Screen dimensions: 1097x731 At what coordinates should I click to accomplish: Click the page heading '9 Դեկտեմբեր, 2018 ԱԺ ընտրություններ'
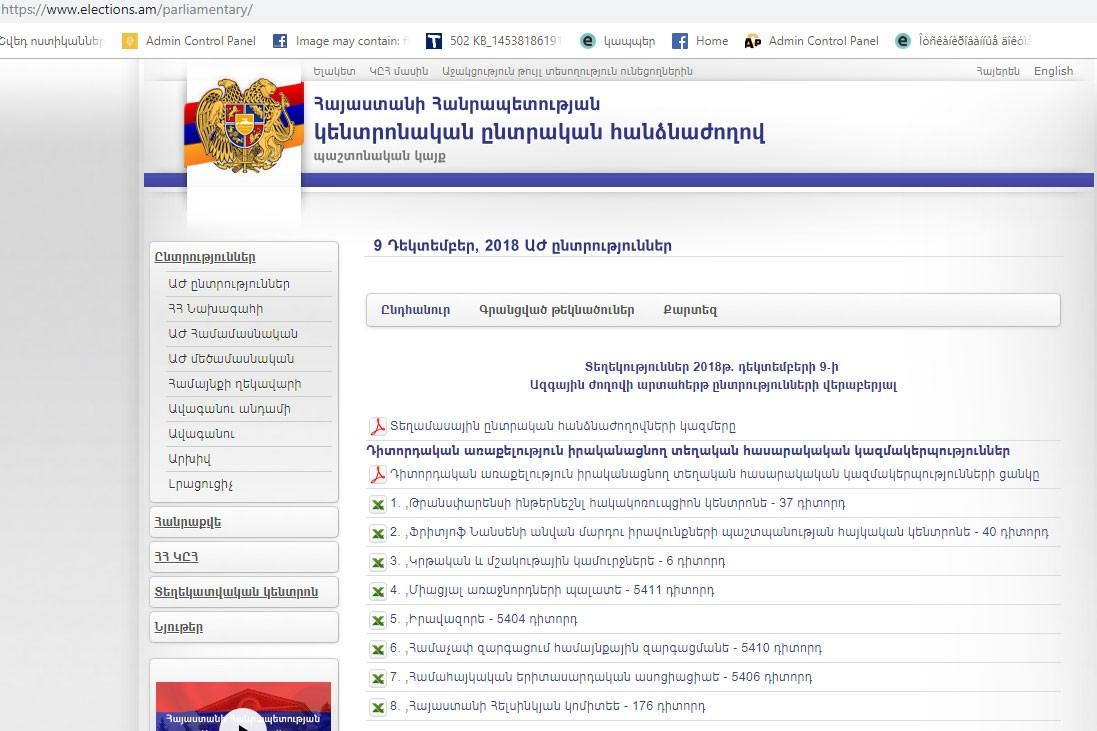tap(523, 246)
